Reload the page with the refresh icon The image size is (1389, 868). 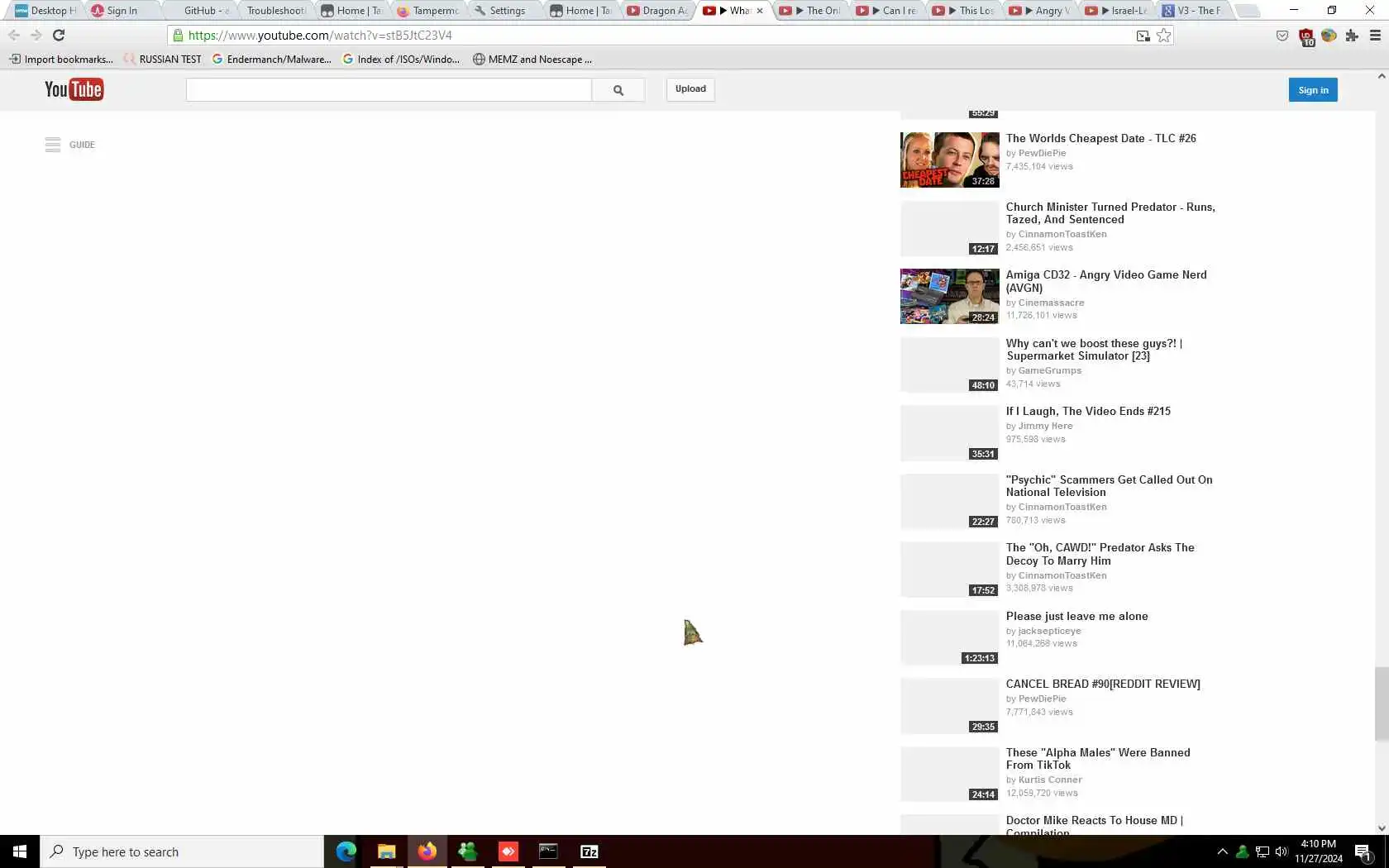pos(59,35)
